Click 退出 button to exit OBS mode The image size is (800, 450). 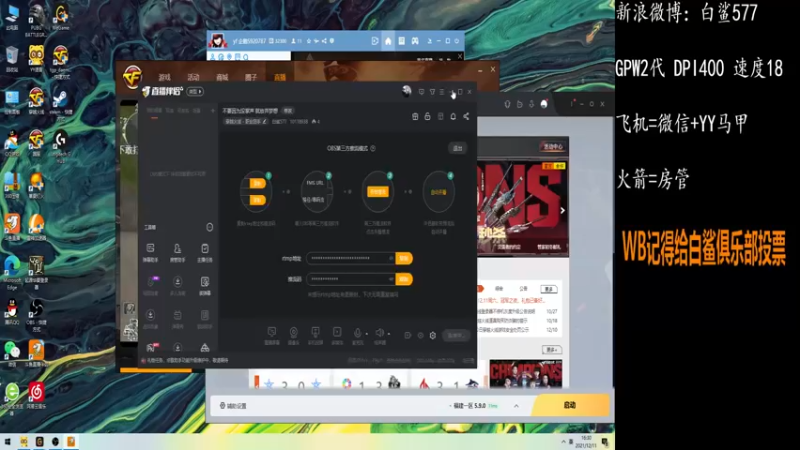click(457, 148)
